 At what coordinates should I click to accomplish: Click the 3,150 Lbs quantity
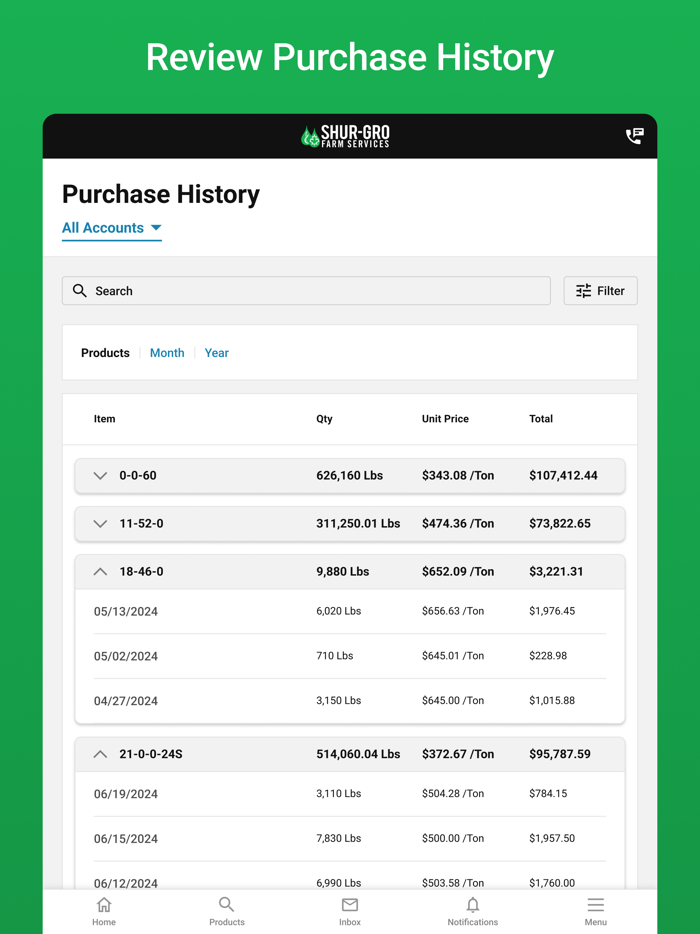point(338,700)
